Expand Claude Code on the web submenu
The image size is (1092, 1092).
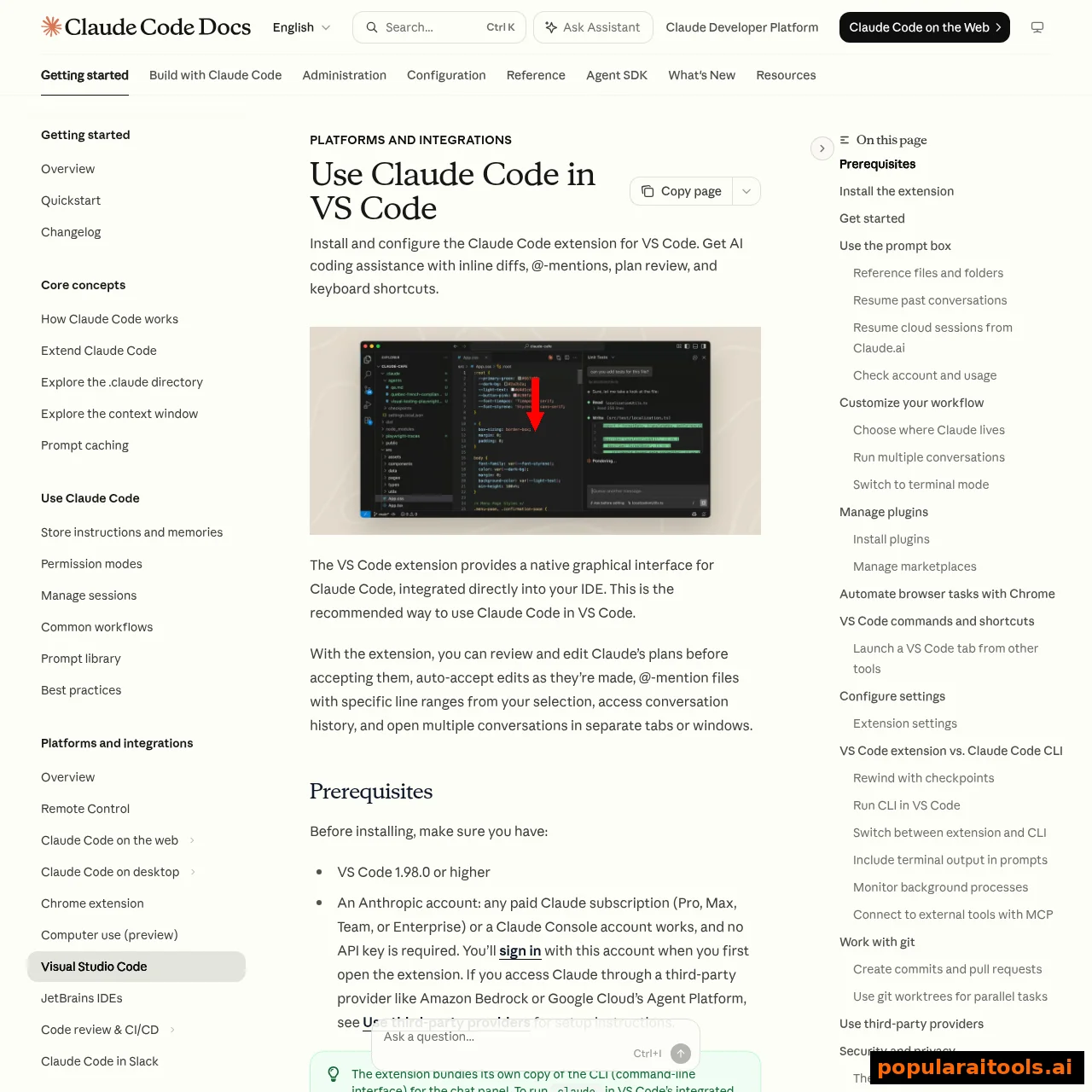click(192, 840)
